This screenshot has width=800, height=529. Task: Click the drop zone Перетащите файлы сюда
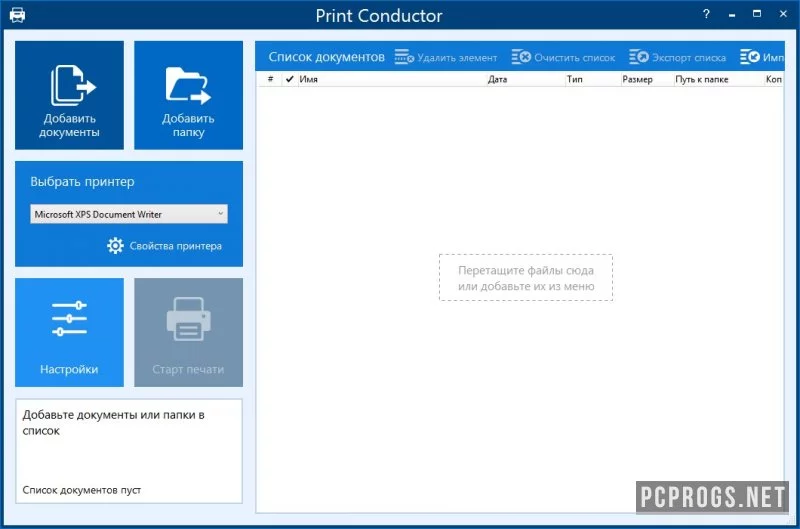(x=526, y=278)
